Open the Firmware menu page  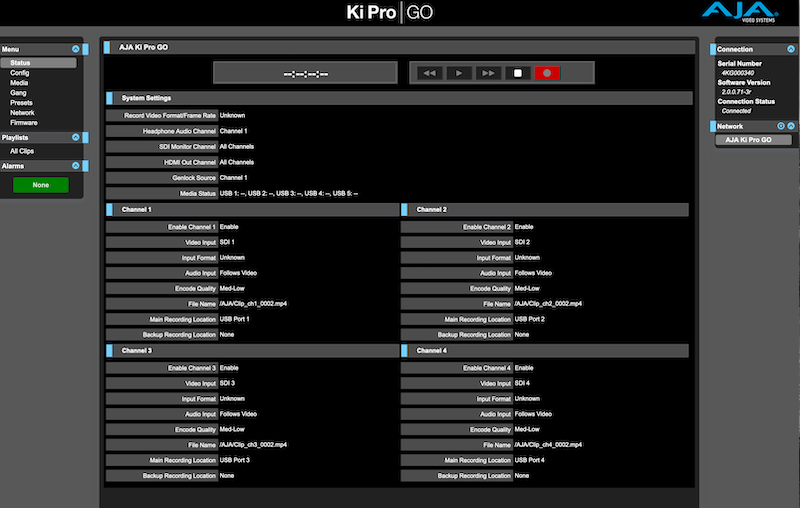click(23, 122)
